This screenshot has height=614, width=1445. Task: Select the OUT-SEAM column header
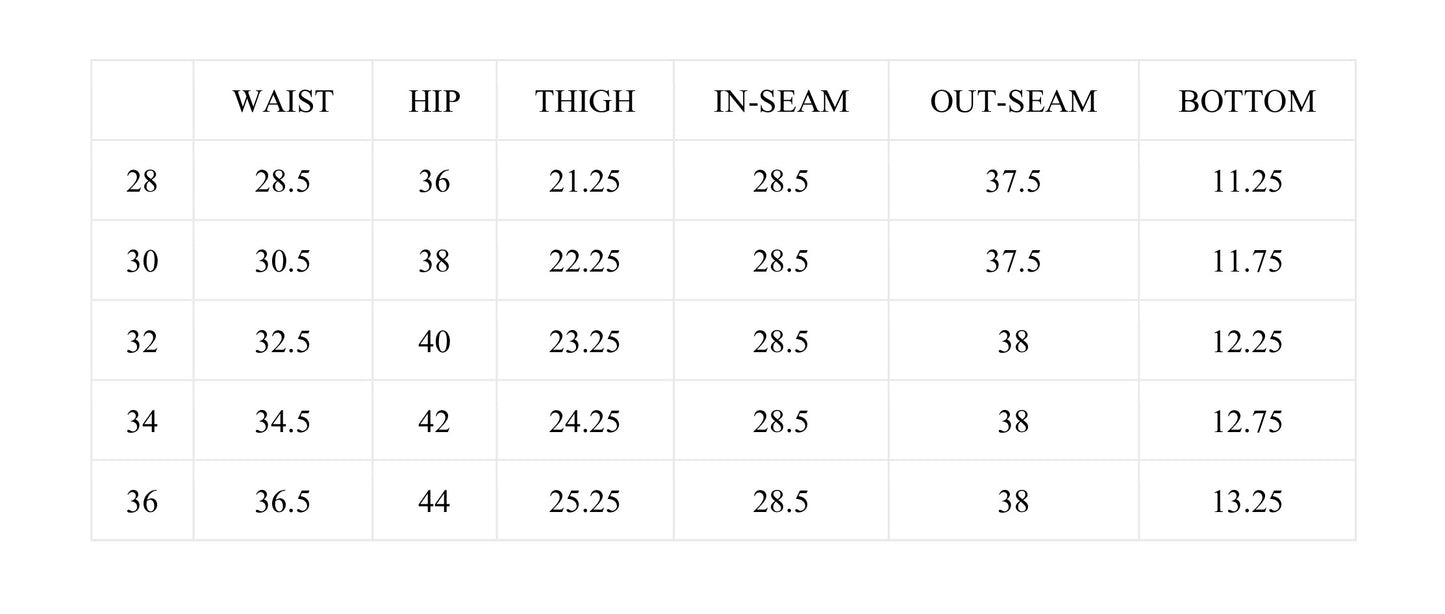(x=1013, y=101)
